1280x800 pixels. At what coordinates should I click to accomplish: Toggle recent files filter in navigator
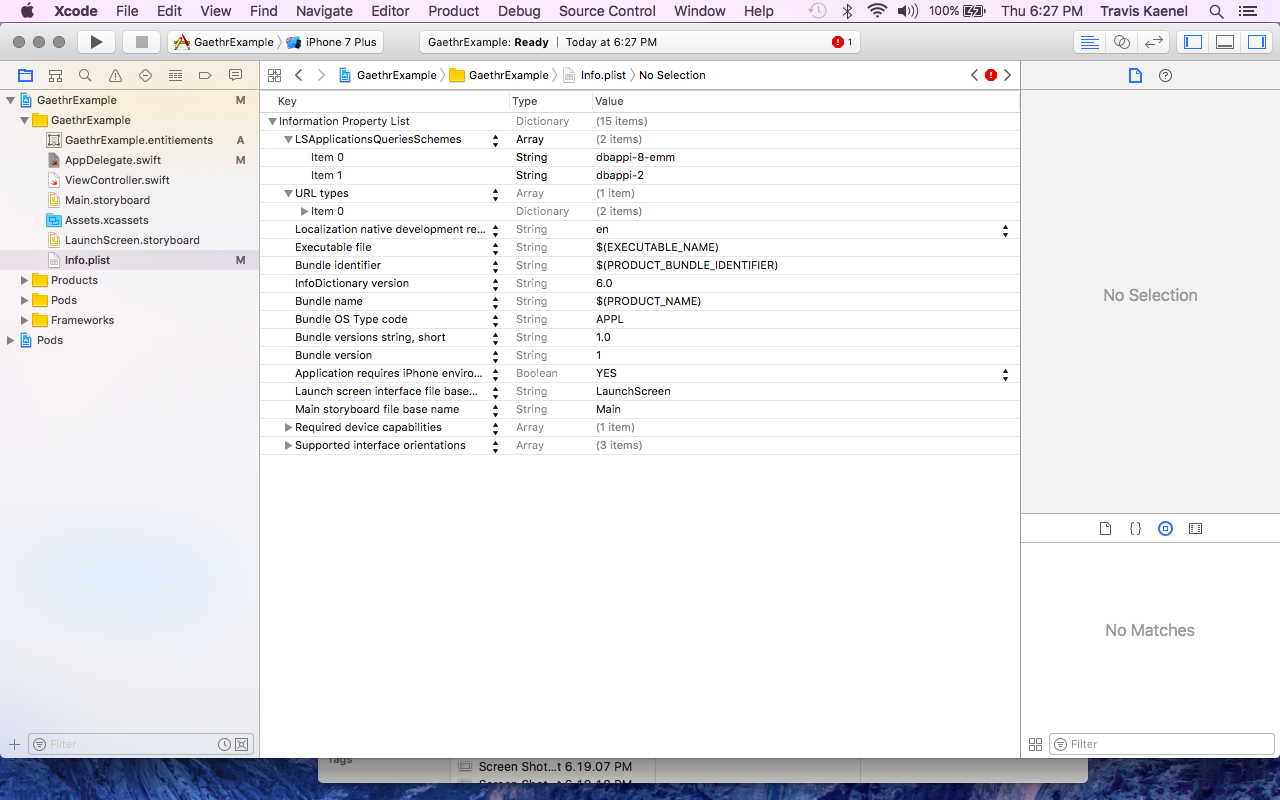pos(225,744)
